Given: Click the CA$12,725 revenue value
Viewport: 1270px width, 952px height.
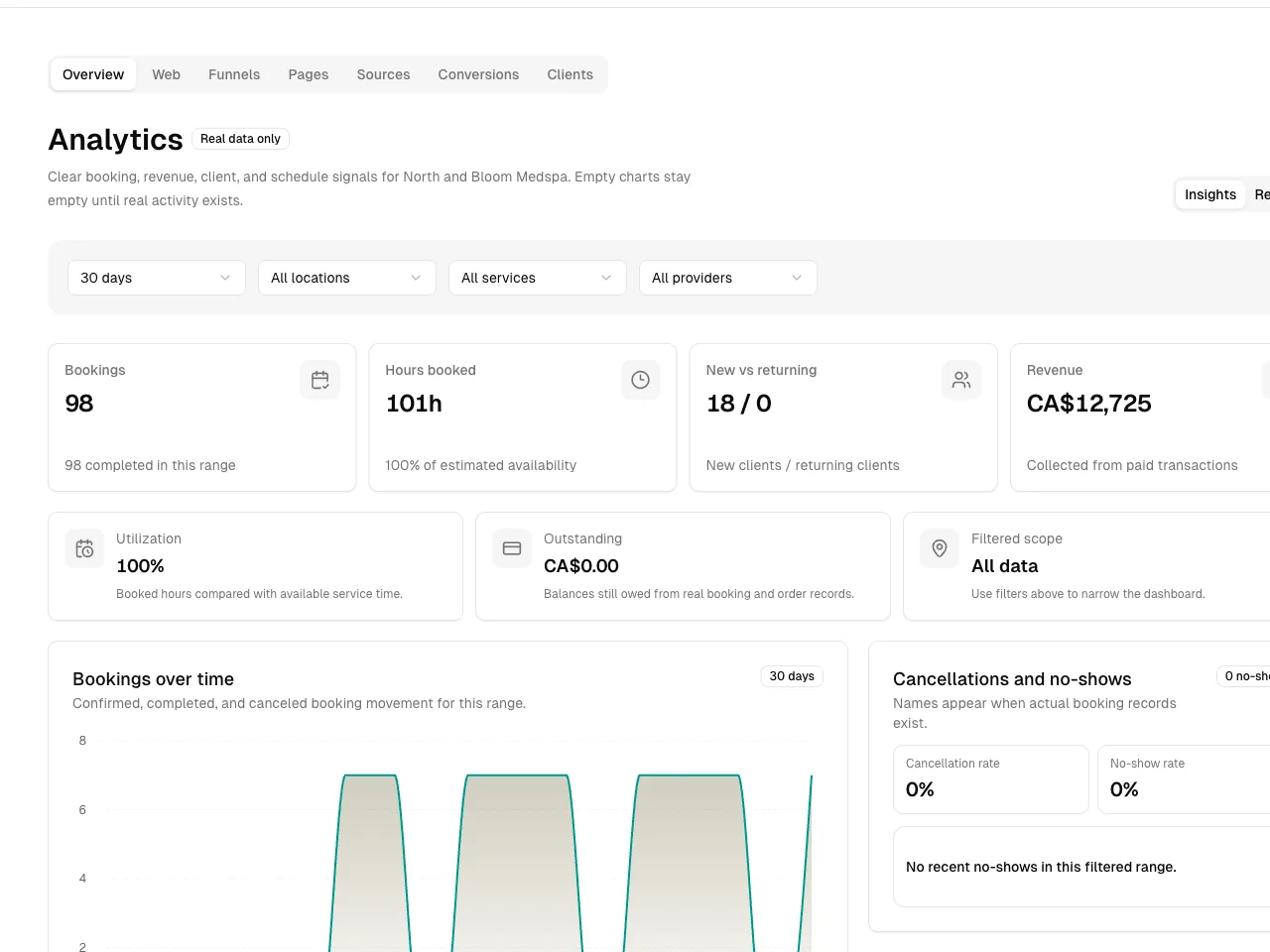Looking at the screenshot, I should click(x=1088, y=404).
